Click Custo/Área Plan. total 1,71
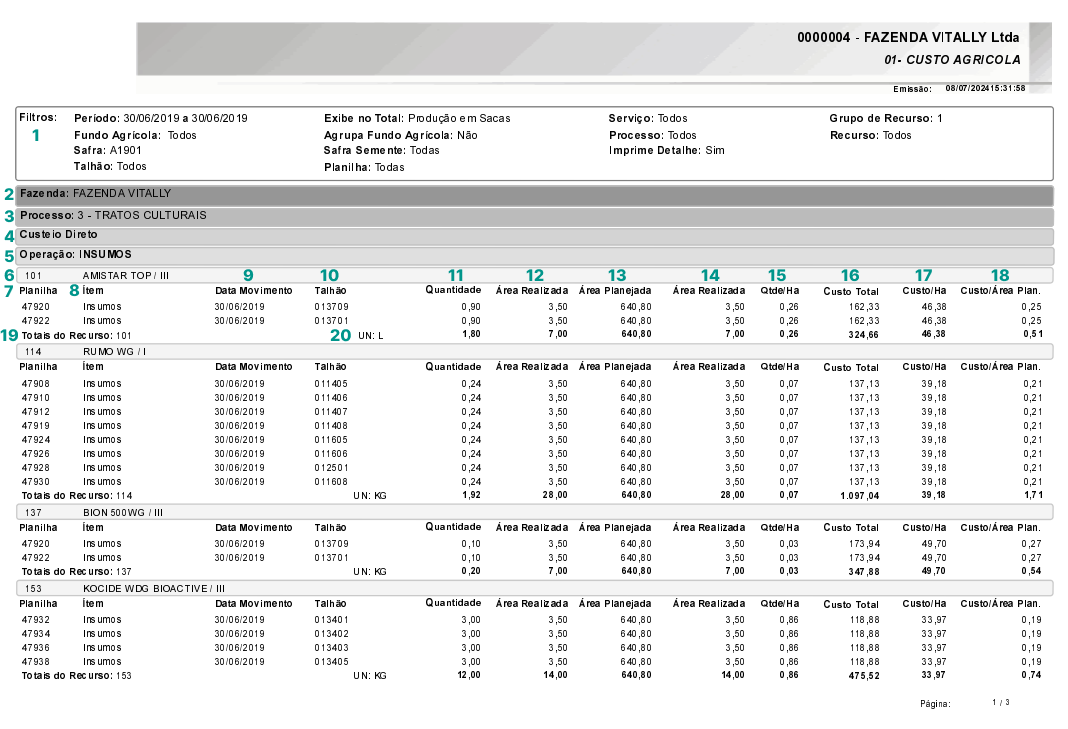Screen dimensions: 1068x729 1033,495
